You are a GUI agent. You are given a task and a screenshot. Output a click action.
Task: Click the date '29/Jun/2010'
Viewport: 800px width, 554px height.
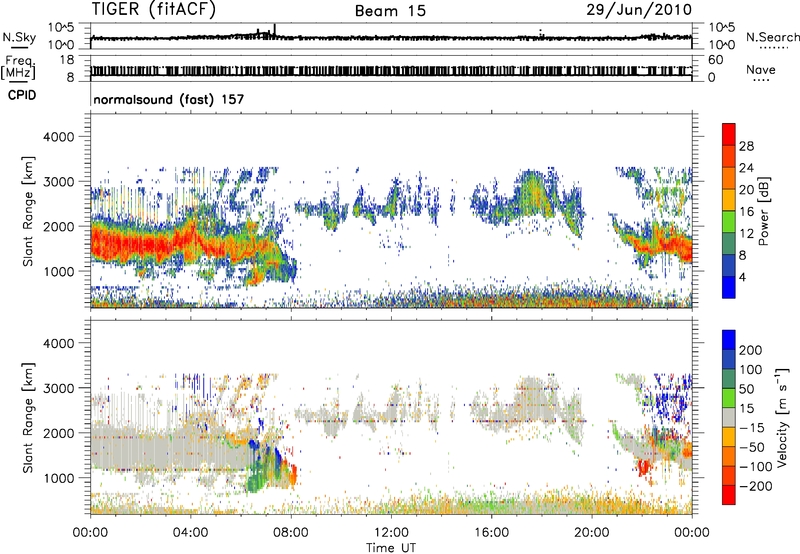(x=639, y=9)
